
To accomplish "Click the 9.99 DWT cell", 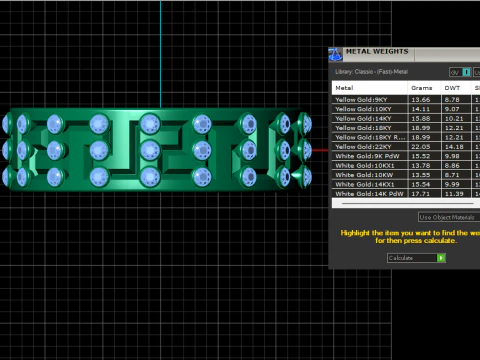I will [456, 184].
